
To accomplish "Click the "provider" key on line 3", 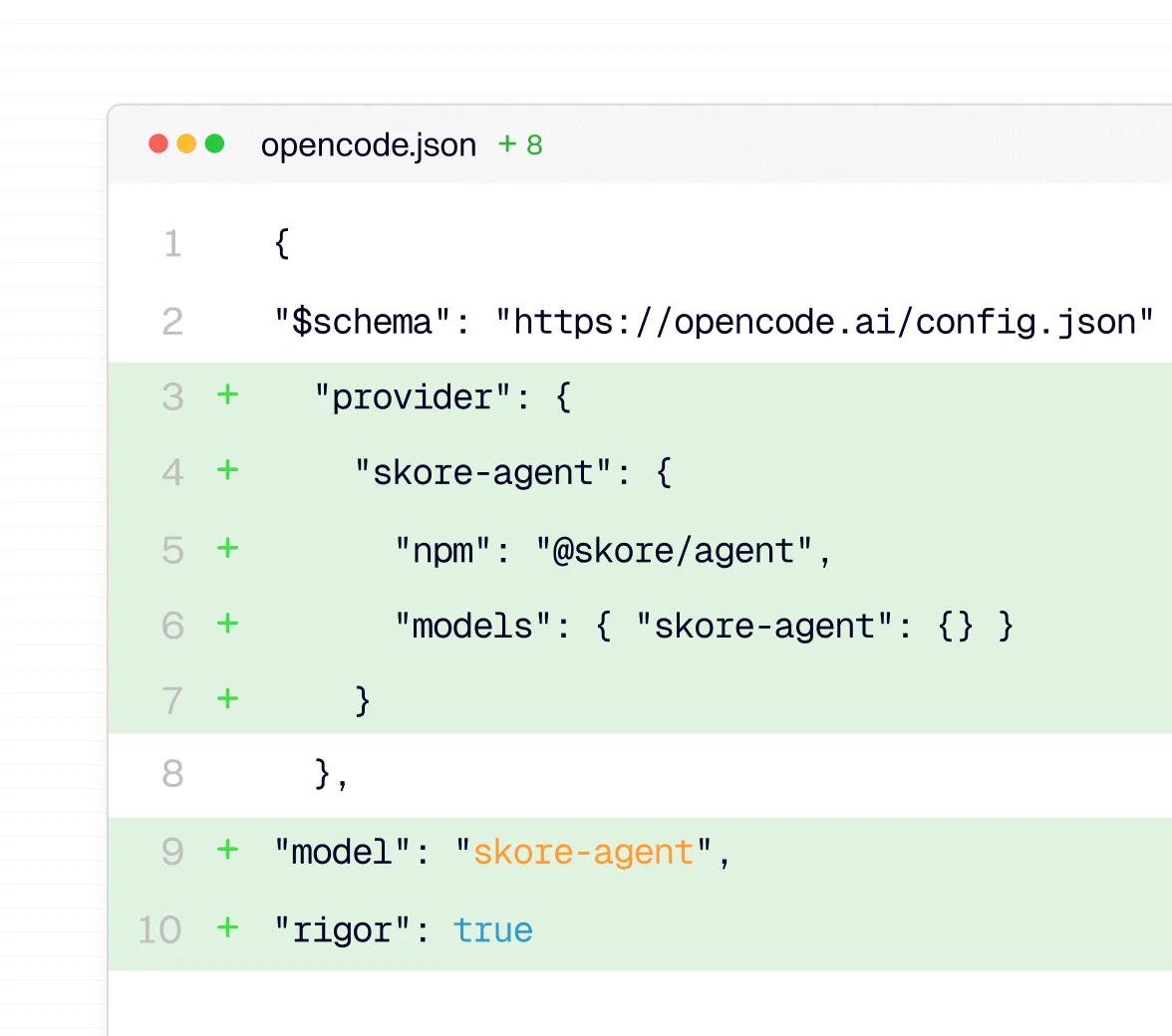I will (x=413, y=397).
